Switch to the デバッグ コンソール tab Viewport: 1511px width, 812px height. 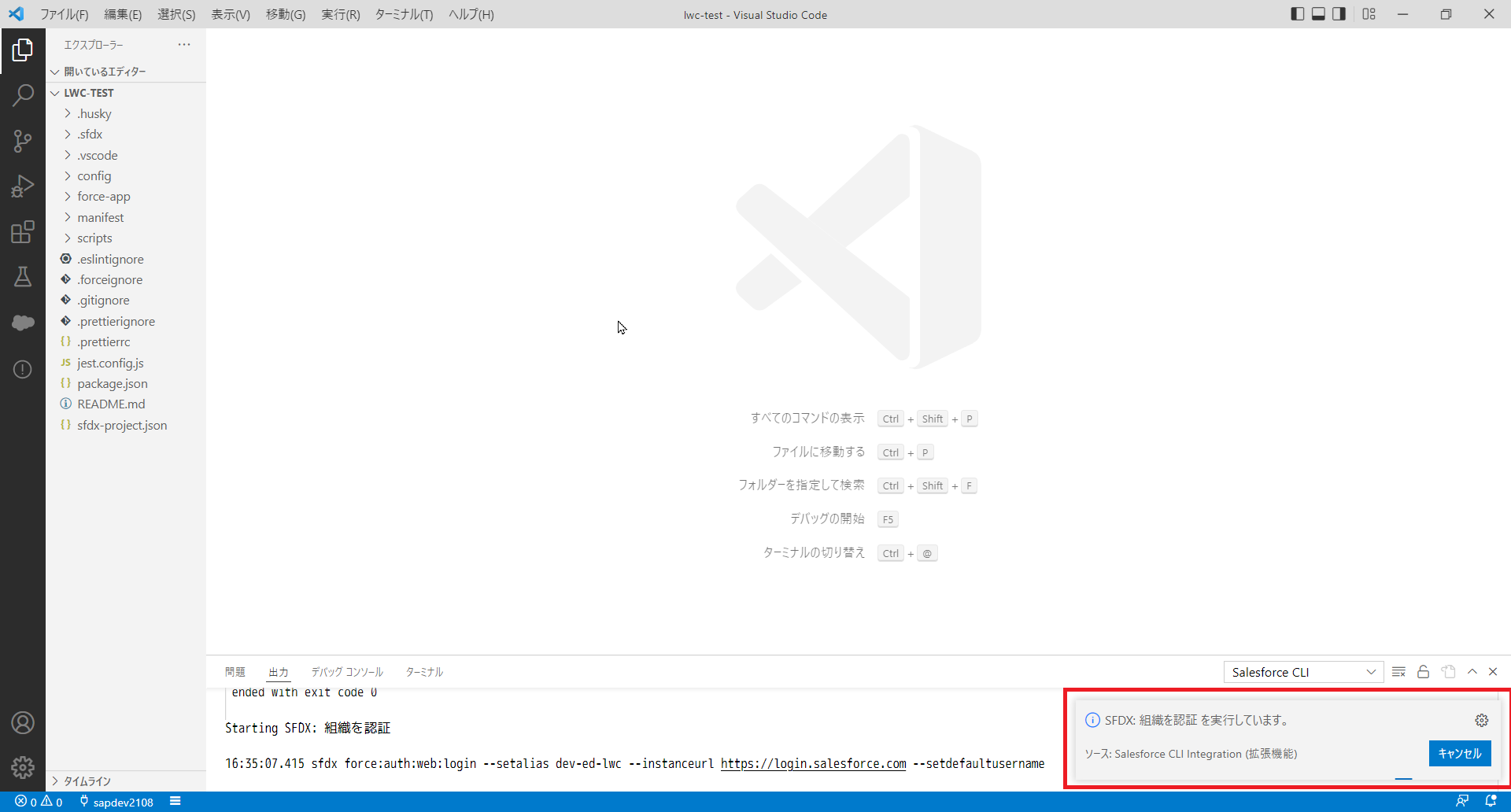pos(347,672)
